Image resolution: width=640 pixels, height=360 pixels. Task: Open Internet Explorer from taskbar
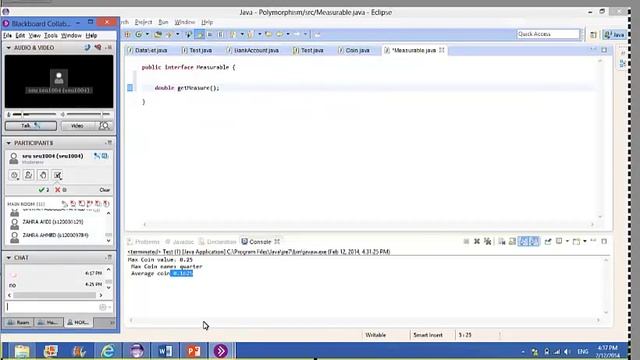tap(108, 351)
